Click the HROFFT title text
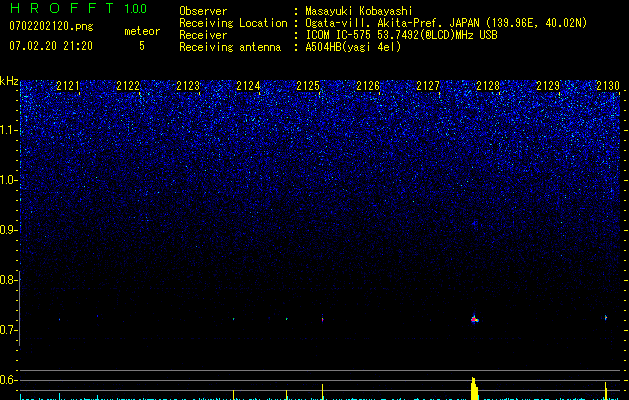629x400 pixels. (x=60, y=9)
